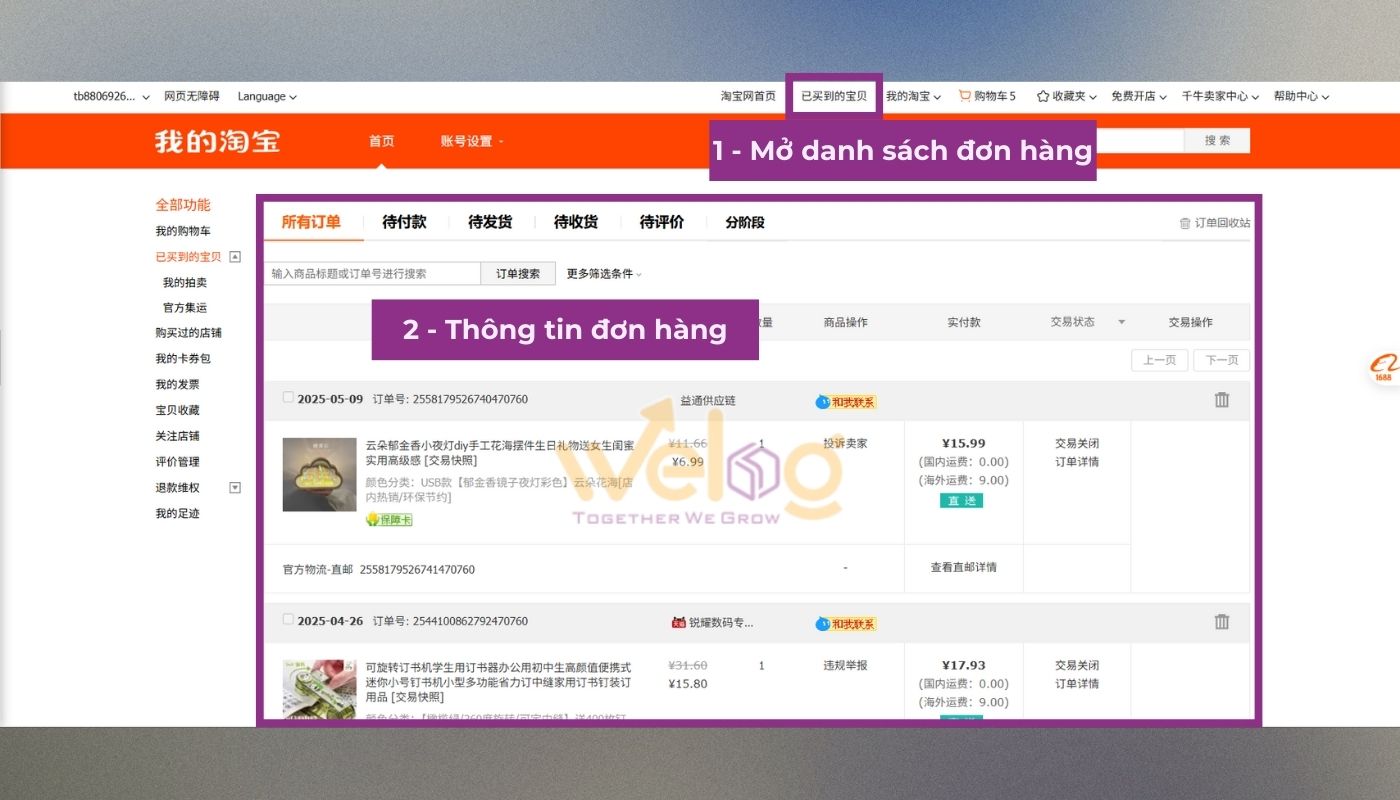The width and height of the screenshot is (1400, 800).
Task: Expand the 帮助中心 dropdown
Action: [x=1301, y=97]
